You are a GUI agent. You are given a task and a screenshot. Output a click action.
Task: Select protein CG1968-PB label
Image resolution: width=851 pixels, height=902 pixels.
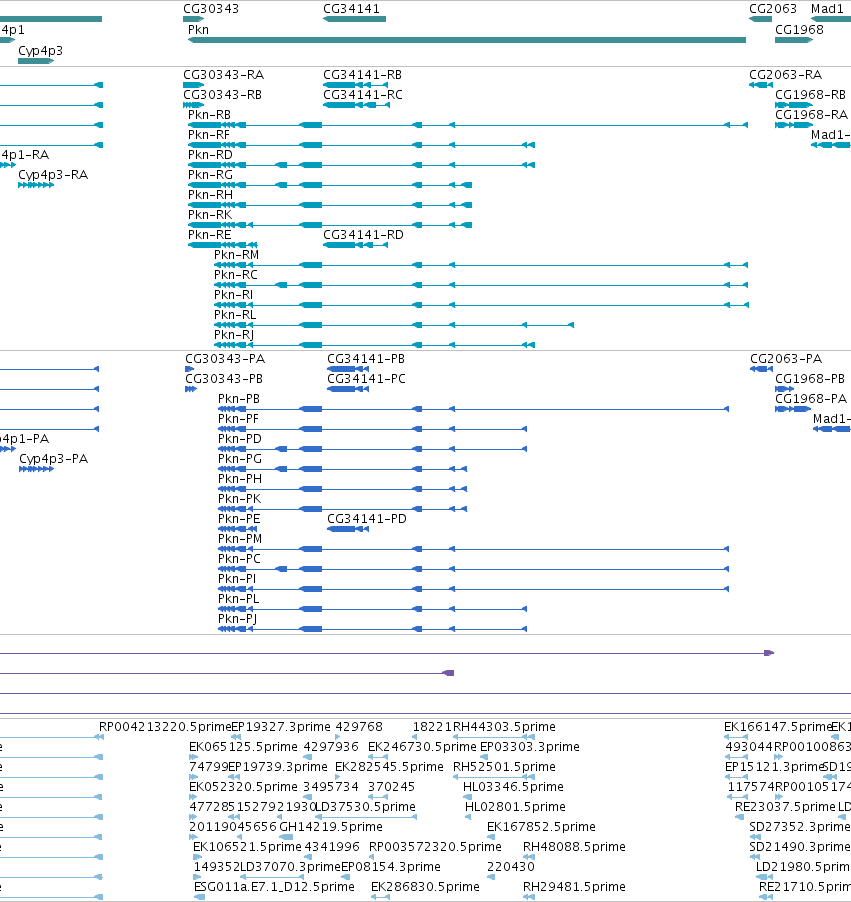810,379
